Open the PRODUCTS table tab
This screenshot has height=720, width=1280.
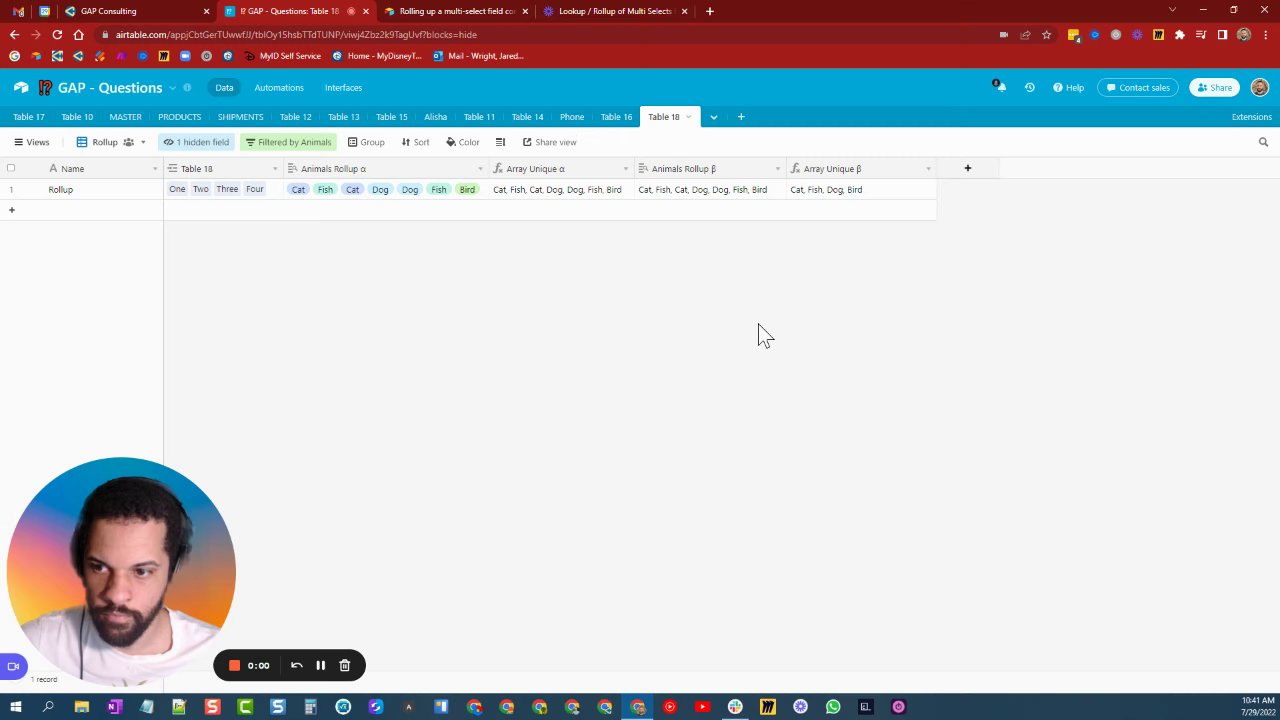coord(179,117)
